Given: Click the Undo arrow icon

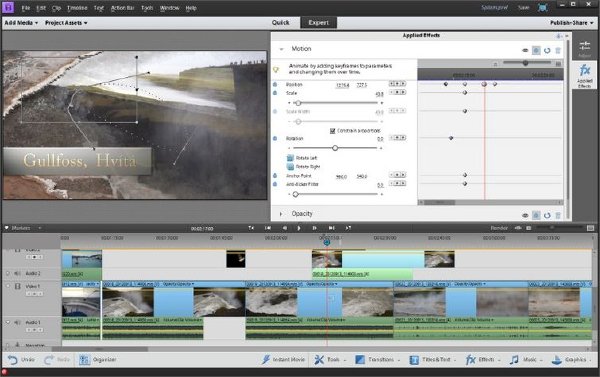Looking at the screenshot, I should point(13,360).
